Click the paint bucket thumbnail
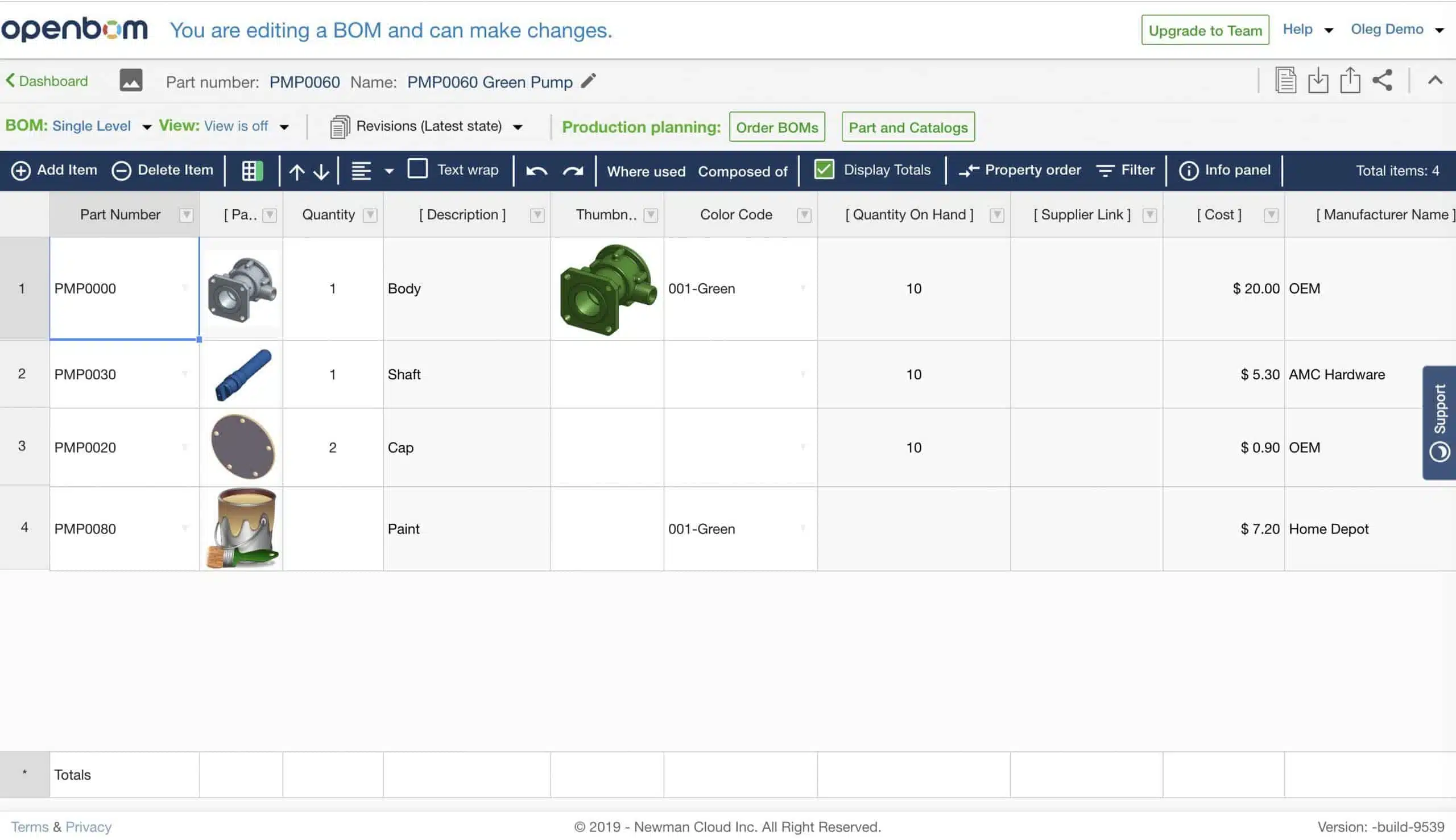Viewport: 1456px width, 840px height. pyautogui.click(x=242, y=528)
